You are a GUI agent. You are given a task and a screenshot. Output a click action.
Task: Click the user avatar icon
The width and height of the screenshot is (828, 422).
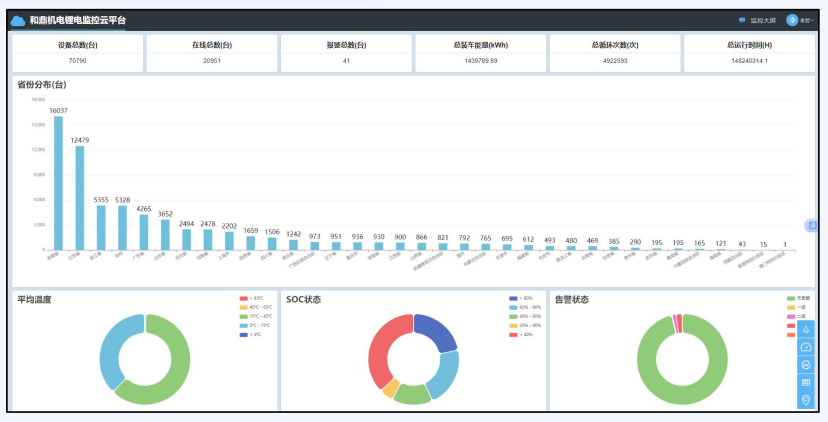coord(792,20)
